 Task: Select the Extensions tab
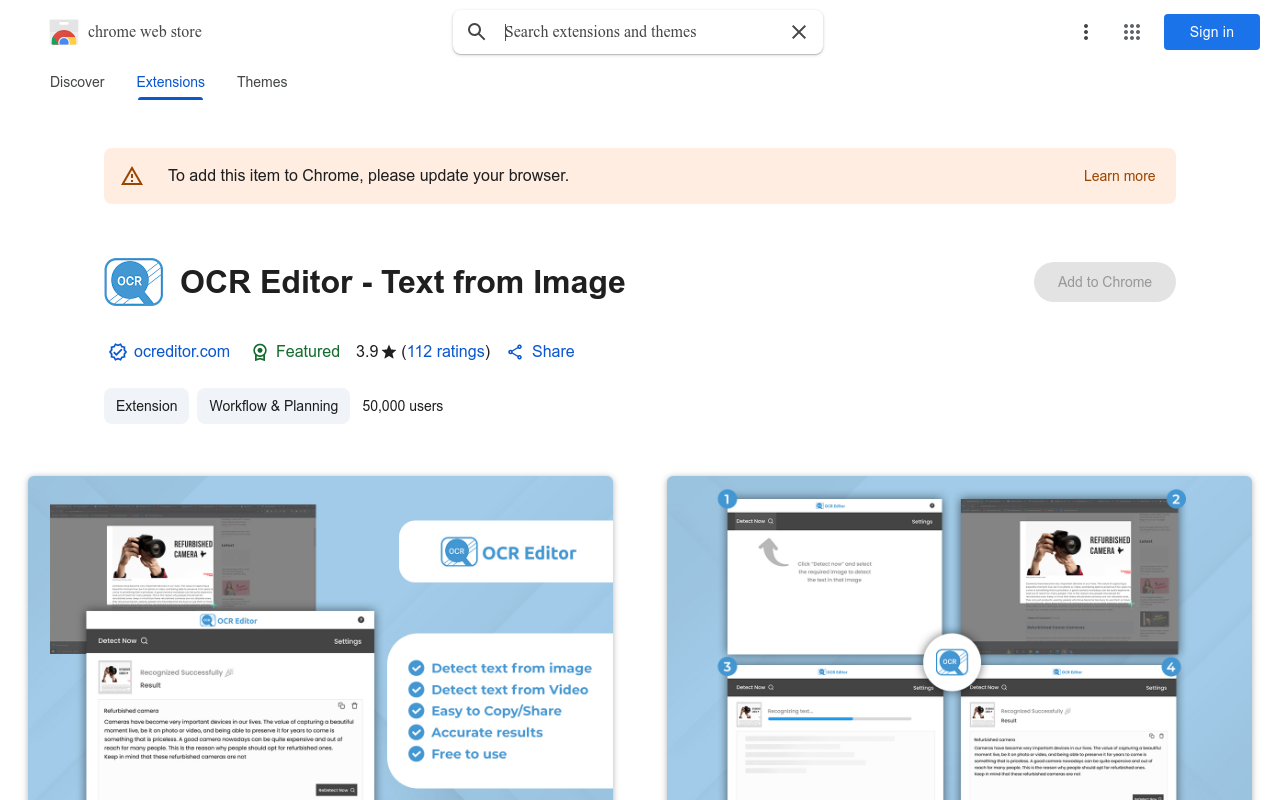[x=171, y=82]
